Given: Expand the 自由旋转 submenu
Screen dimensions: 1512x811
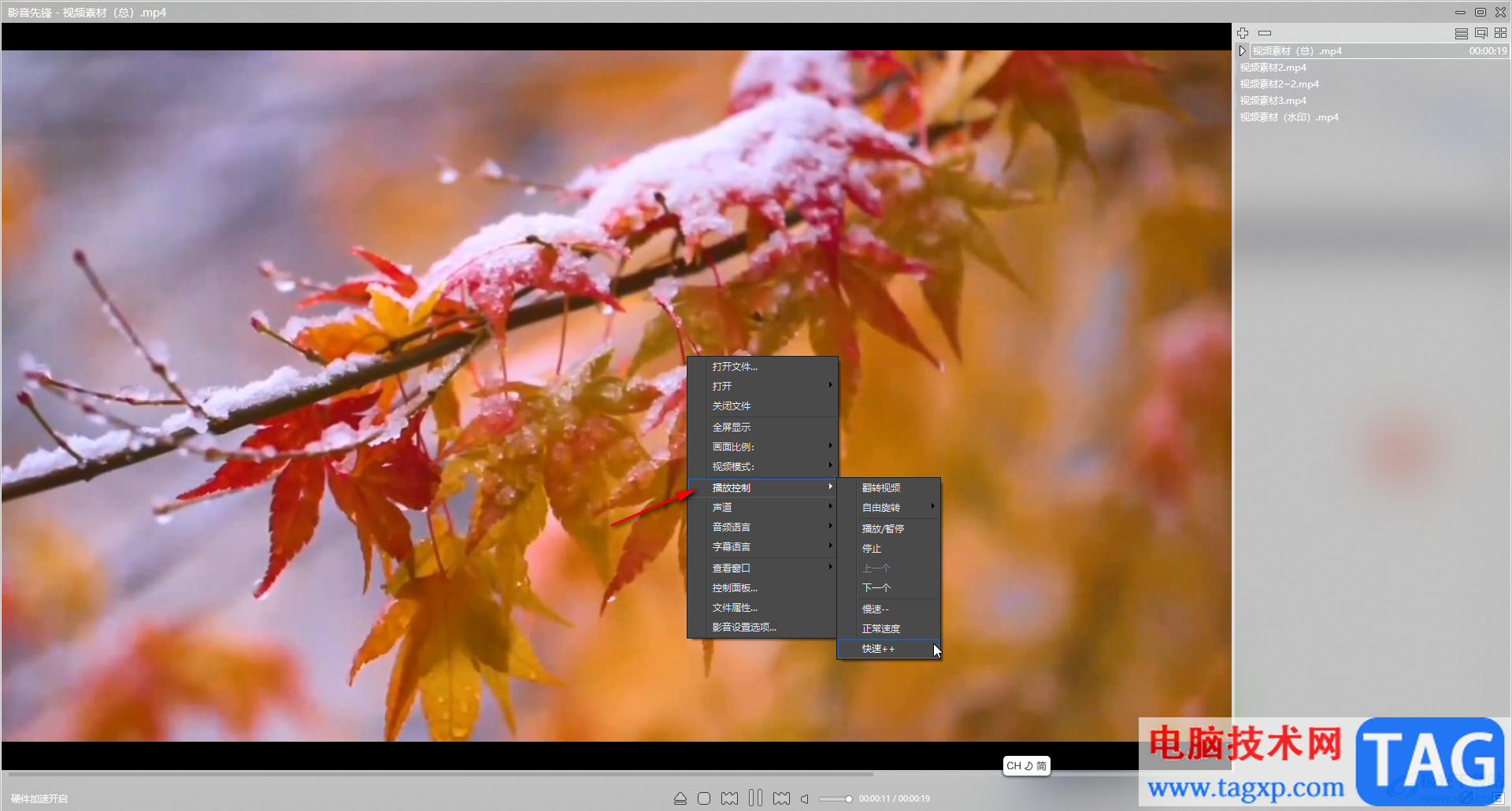Looking at the screenshot, I should tap(889, 508).
